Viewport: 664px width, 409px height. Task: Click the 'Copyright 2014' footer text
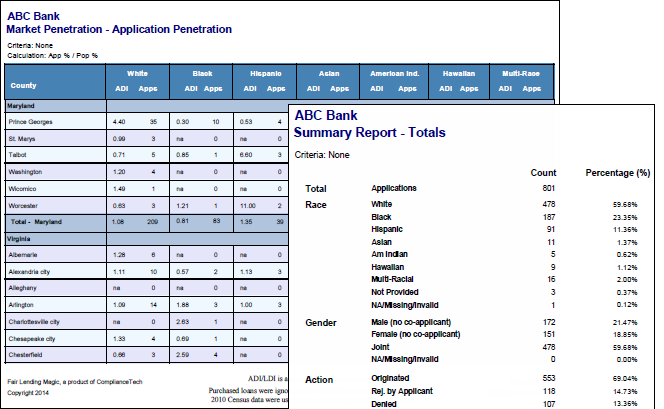coord(28,393)
